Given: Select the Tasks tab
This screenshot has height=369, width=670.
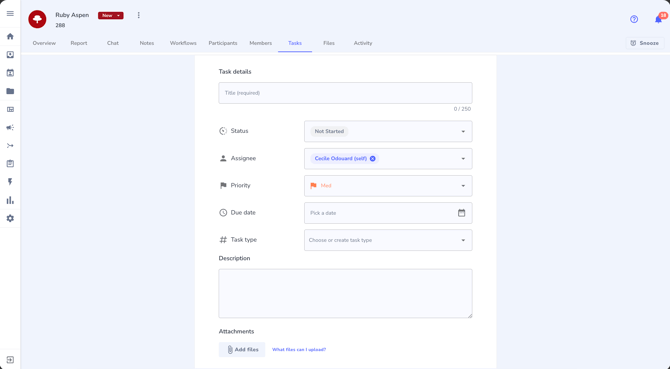Looking at the screenshot, I should click(x=295, y=43).
